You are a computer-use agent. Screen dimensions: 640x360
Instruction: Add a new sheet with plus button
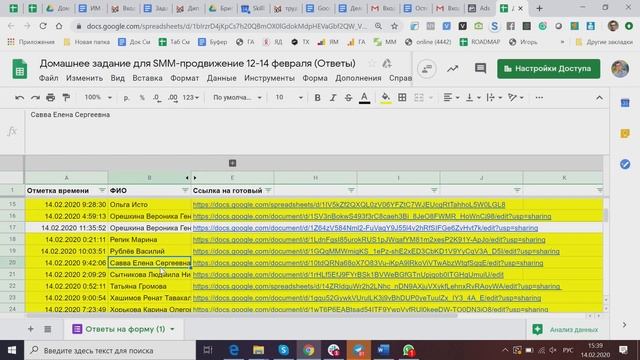coord(31,329)
